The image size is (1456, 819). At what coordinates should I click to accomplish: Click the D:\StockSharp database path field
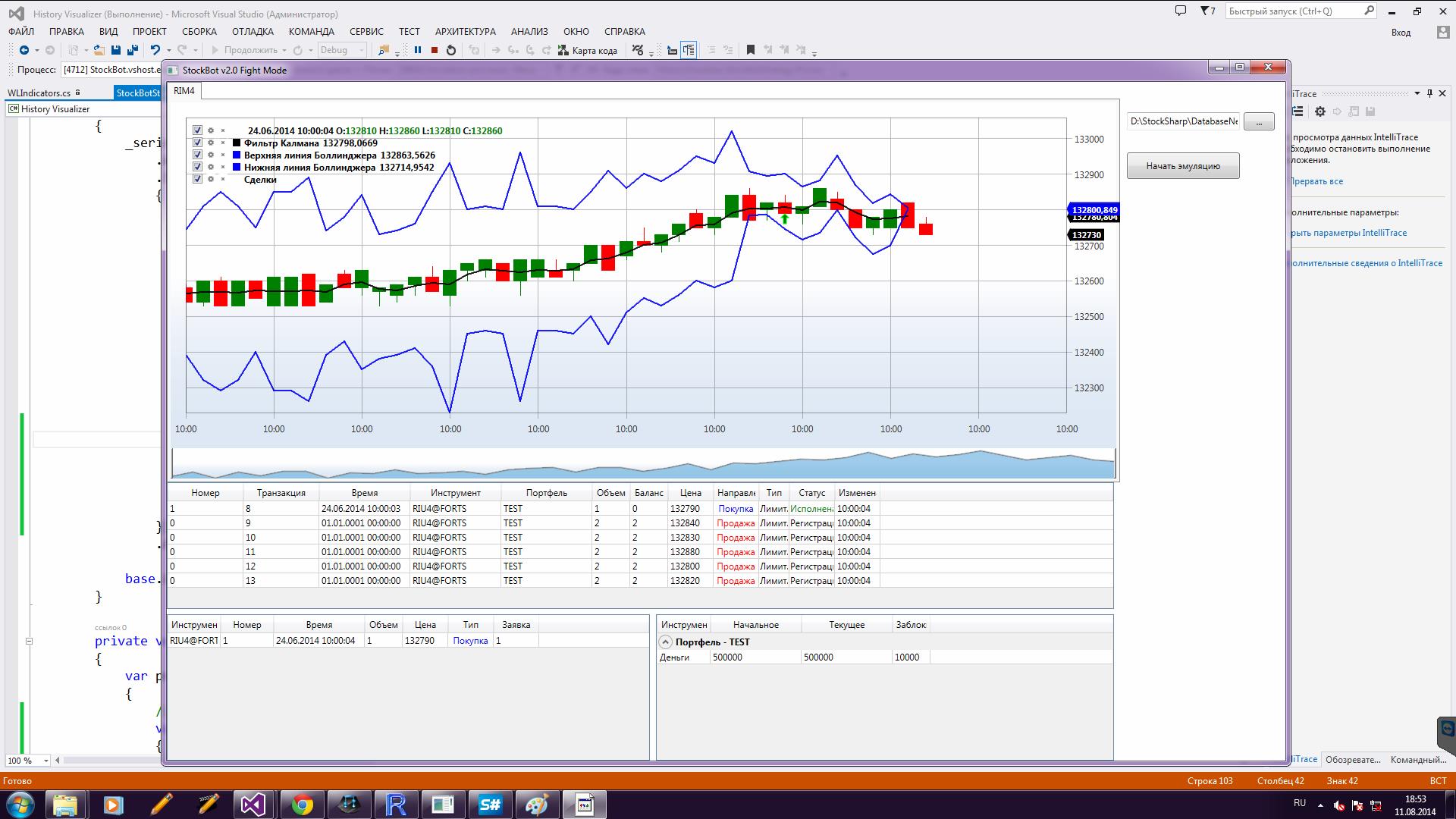point(1183,121)
